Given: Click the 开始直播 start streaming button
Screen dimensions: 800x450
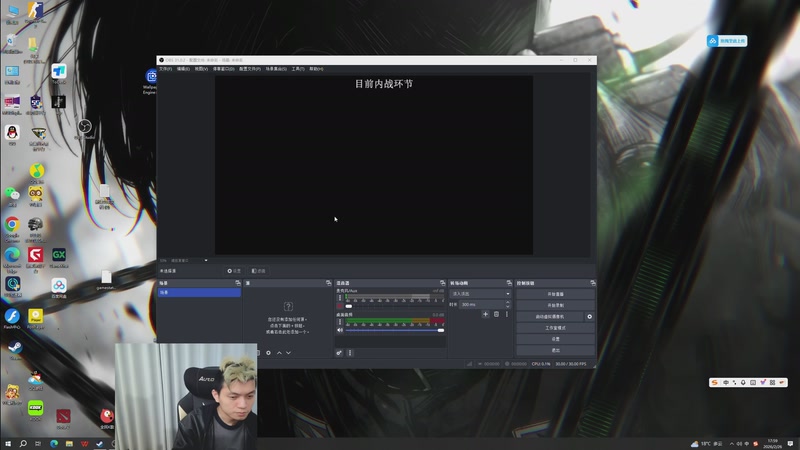Looking at the screenshot, I should point(555,294).
